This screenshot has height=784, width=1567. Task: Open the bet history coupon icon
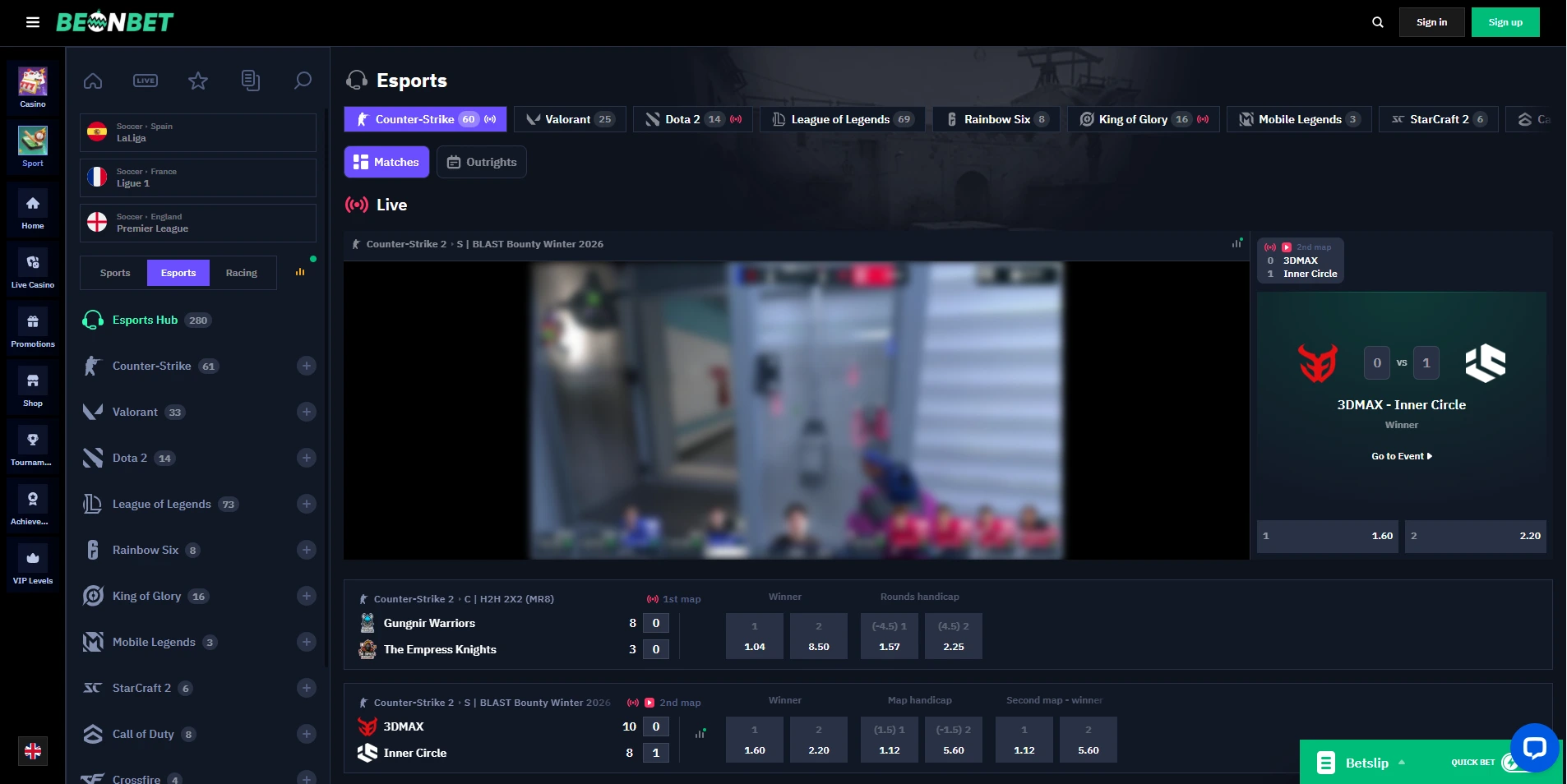coord(251,81)
